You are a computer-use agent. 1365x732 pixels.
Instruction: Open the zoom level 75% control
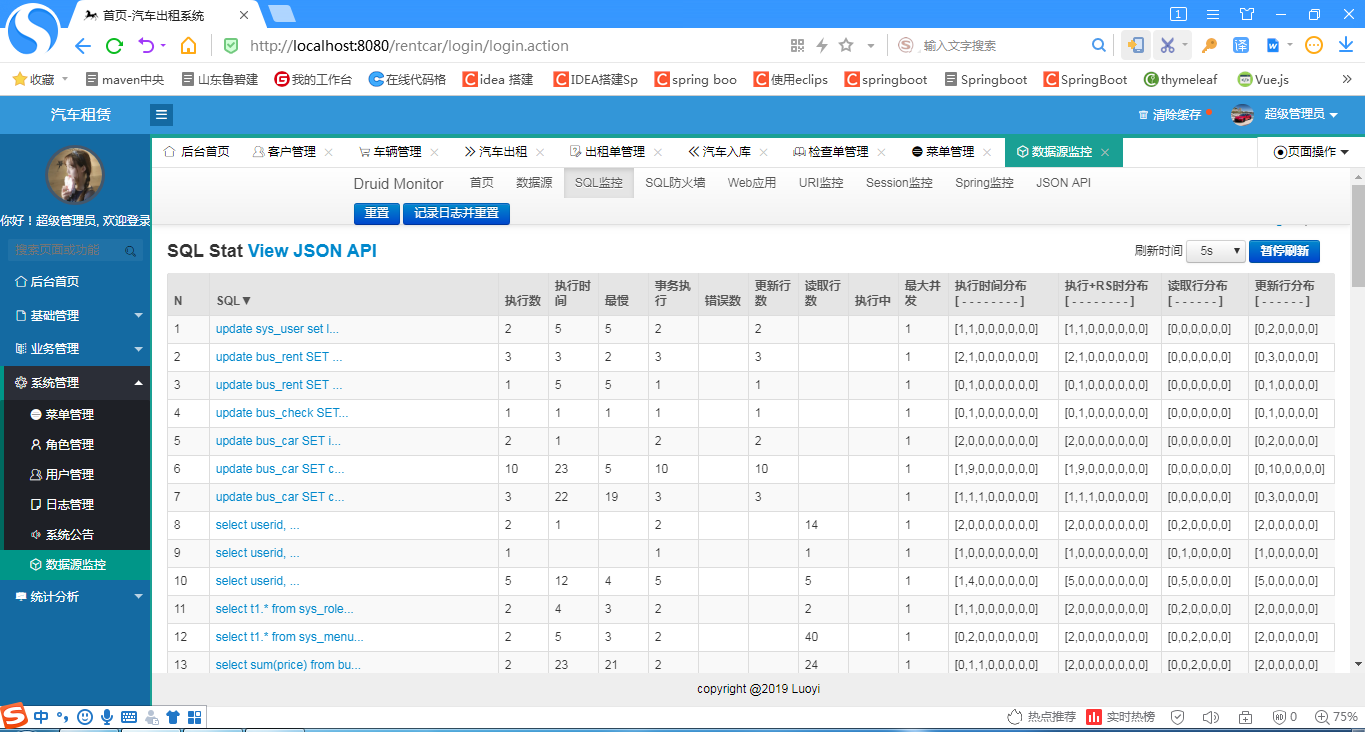(x=1336, y=717)
